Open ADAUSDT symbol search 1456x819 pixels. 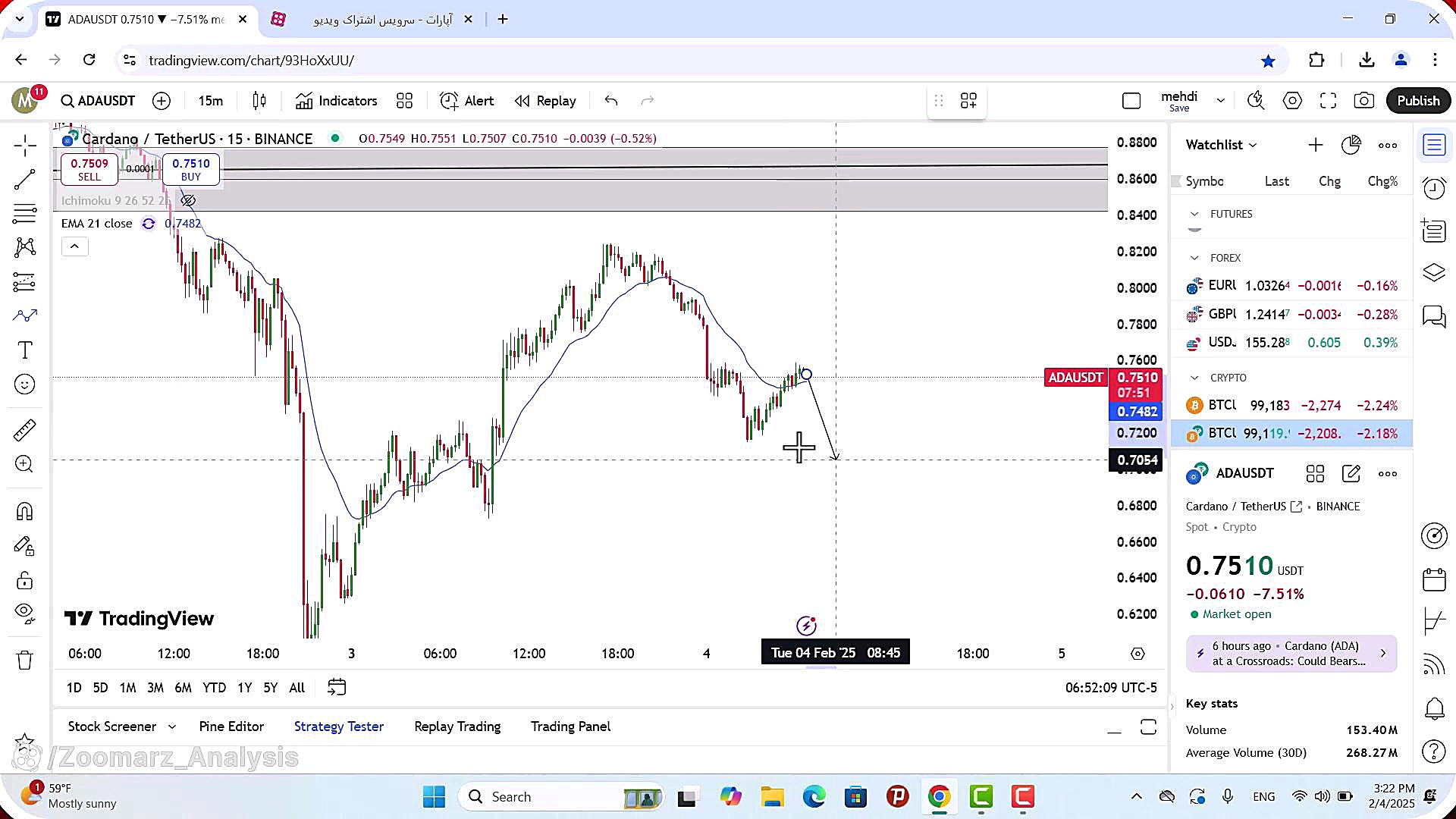[98, 101]
